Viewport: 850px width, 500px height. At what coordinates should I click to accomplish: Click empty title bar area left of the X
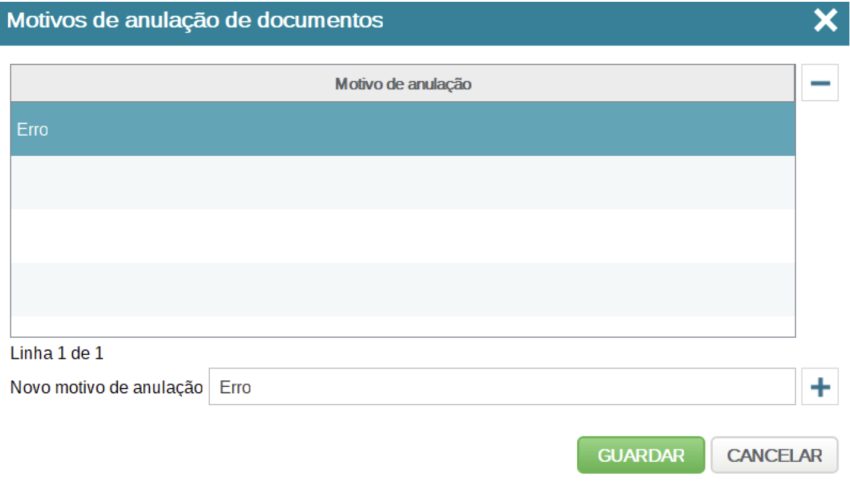tap(600, 21)
